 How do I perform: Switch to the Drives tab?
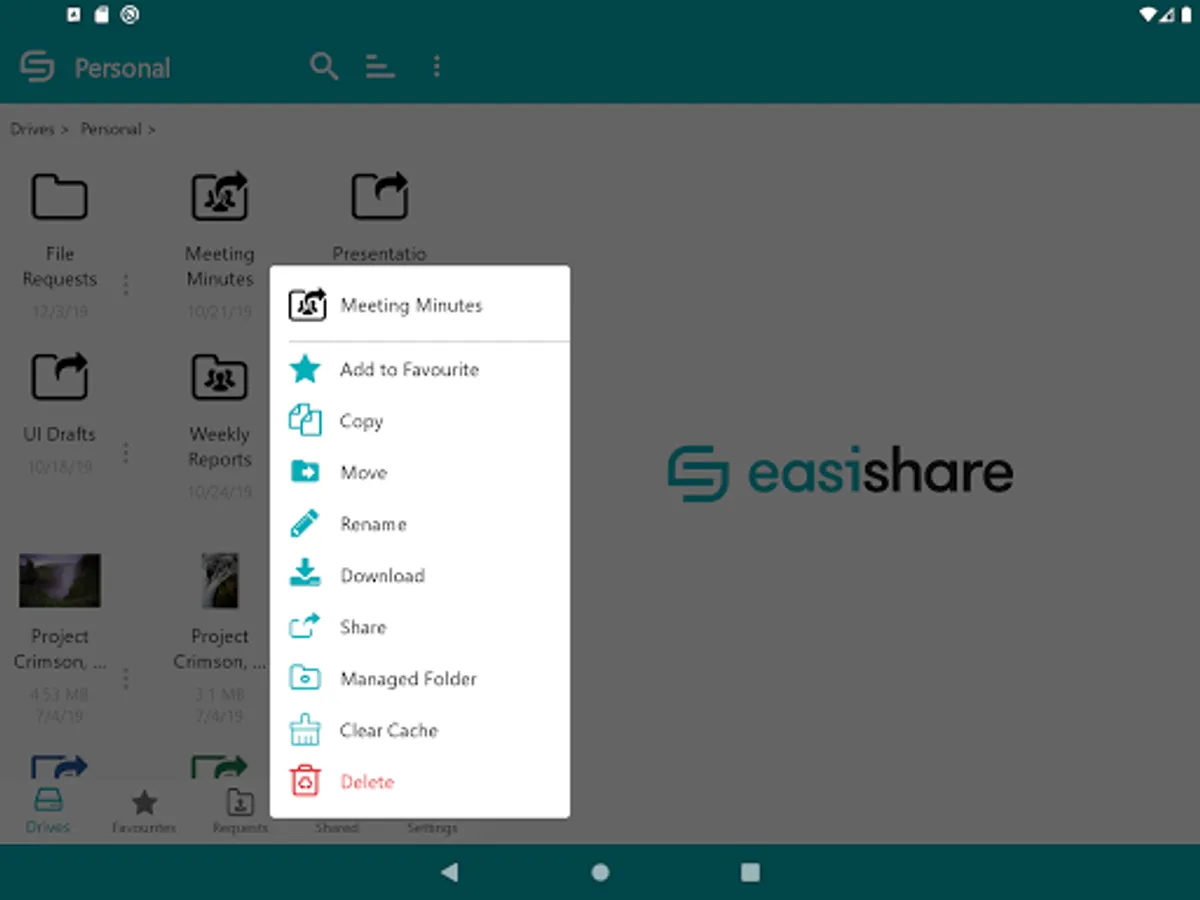(x=48, y=811)
